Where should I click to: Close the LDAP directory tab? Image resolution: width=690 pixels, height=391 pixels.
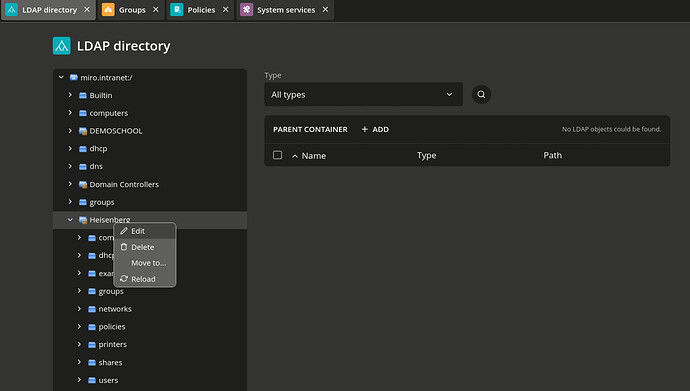pyautogui.click(x=87, y=9)
